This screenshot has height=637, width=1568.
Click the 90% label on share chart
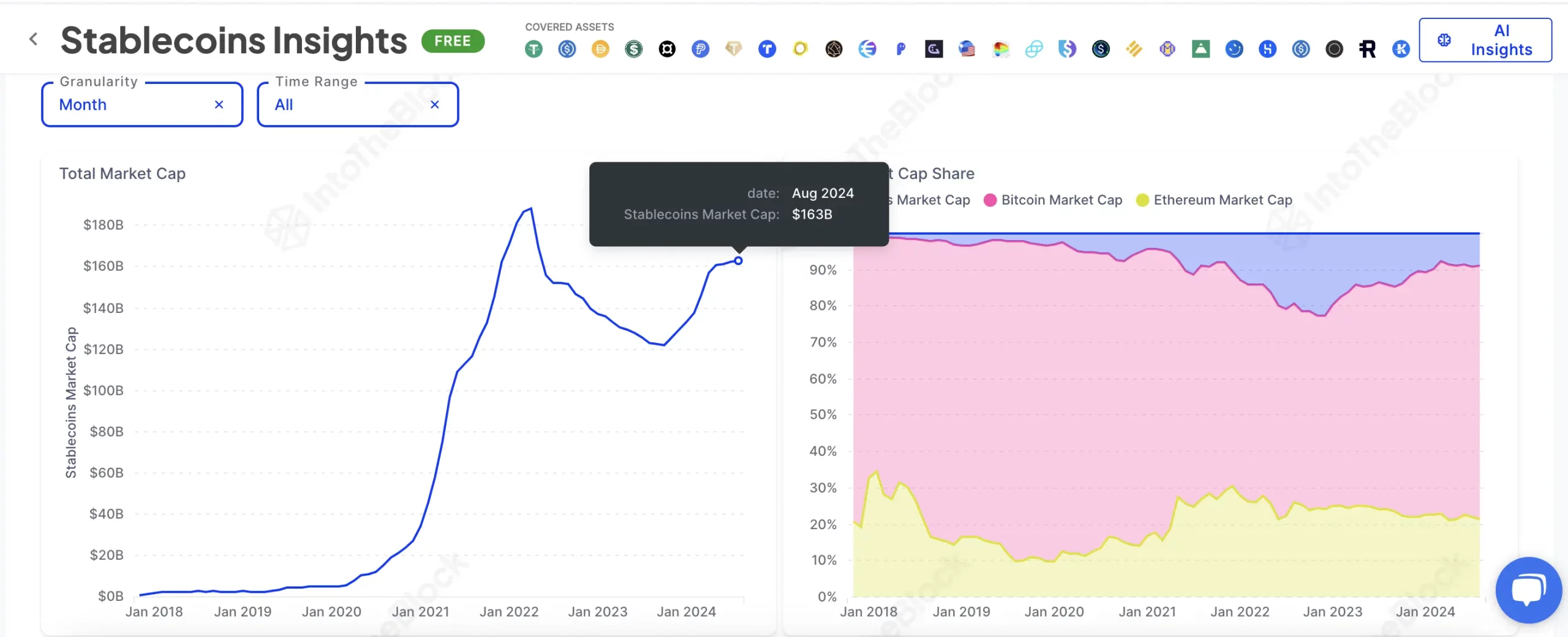(x=823, y=270)
